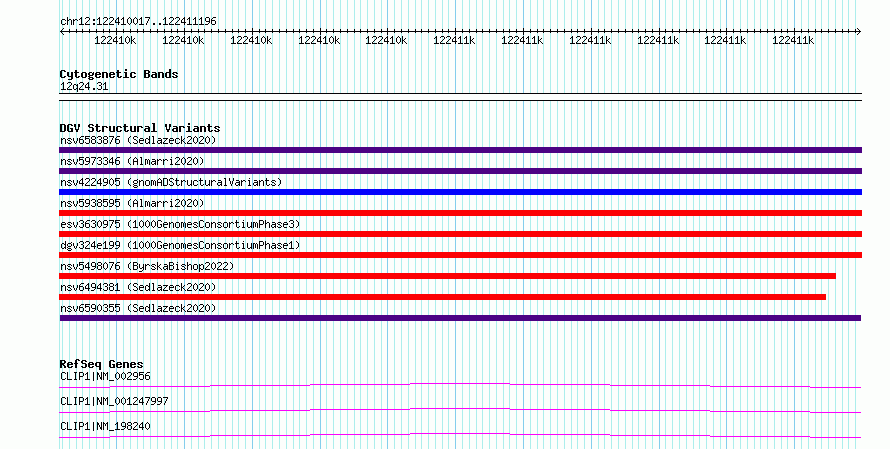The image size is (890, 449).
Task: Click the red esv3630975 variant bar
Action: pyautogui.click(x=460, y=234)
